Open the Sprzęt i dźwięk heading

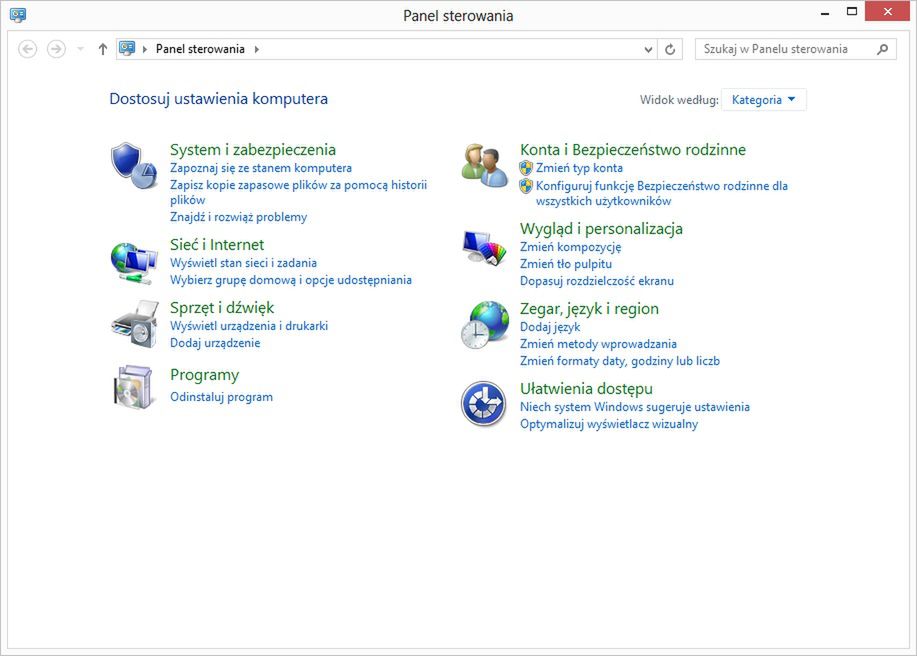[222, 308]
